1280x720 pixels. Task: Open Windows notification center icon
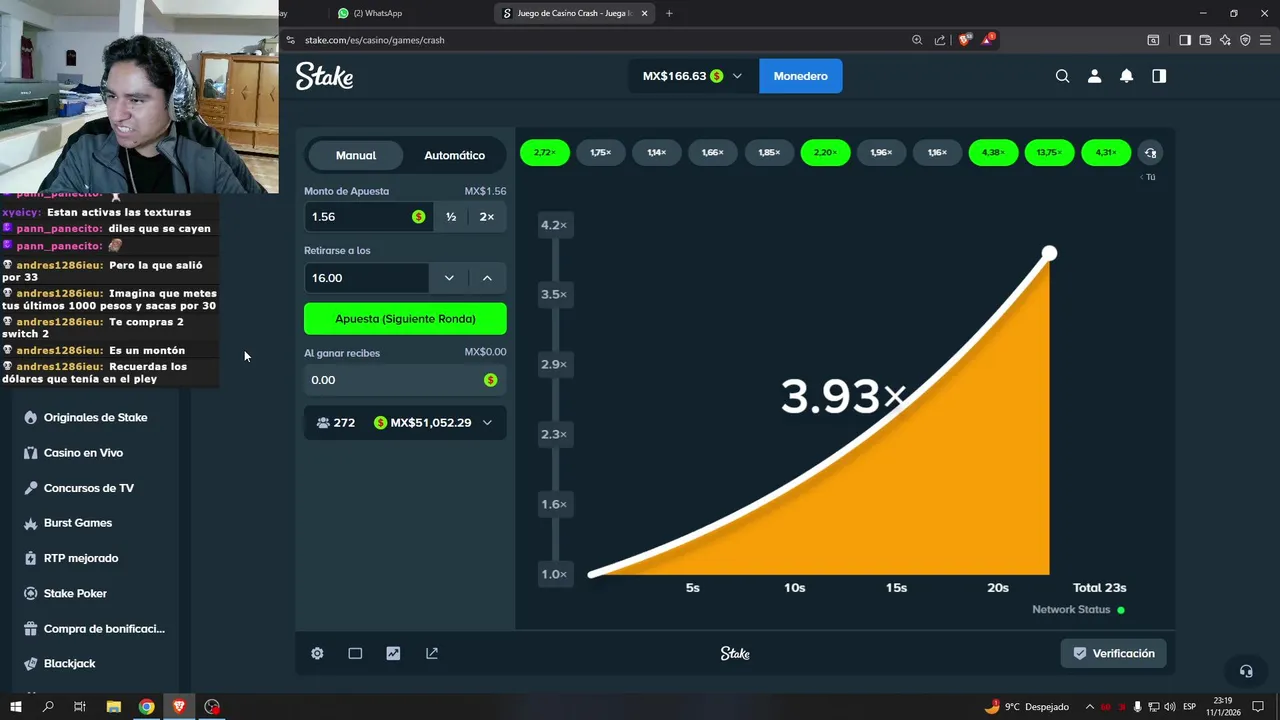[1258, 707]
